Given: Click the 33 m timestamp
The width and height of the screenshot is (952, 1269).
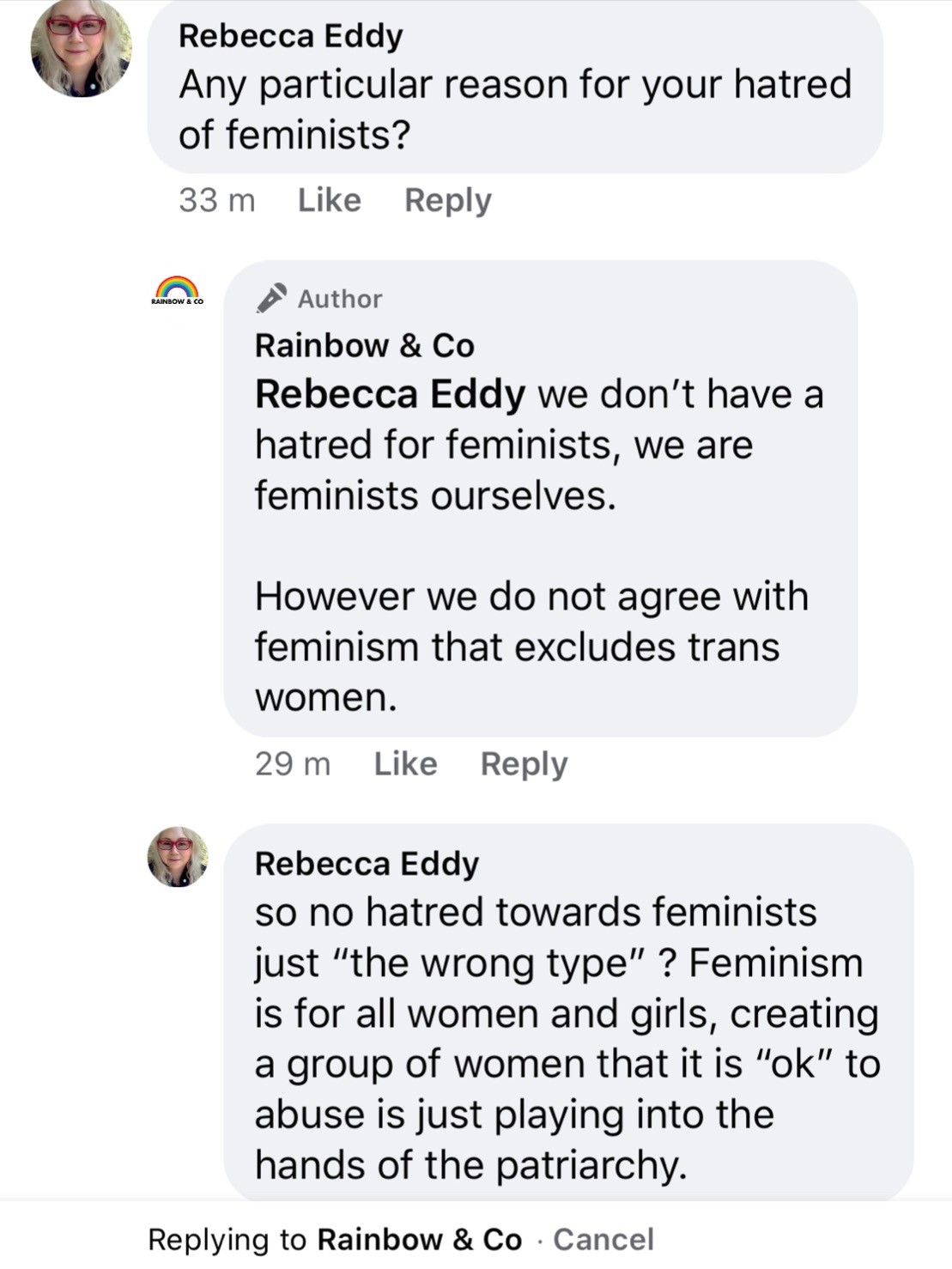Looking at the screenshot, I should pyautogui.click(x=216, y=200).
